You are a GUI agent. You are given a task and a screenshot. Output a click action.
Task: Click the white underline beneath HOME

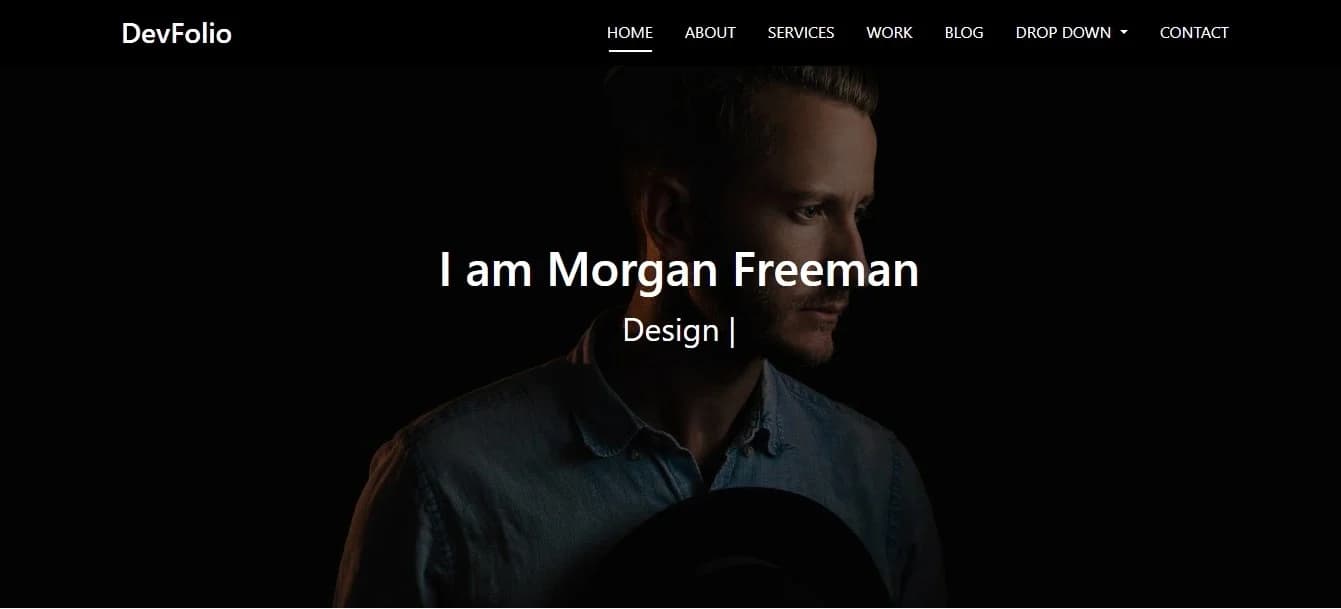pyautogui.click(x=629, y=50)
